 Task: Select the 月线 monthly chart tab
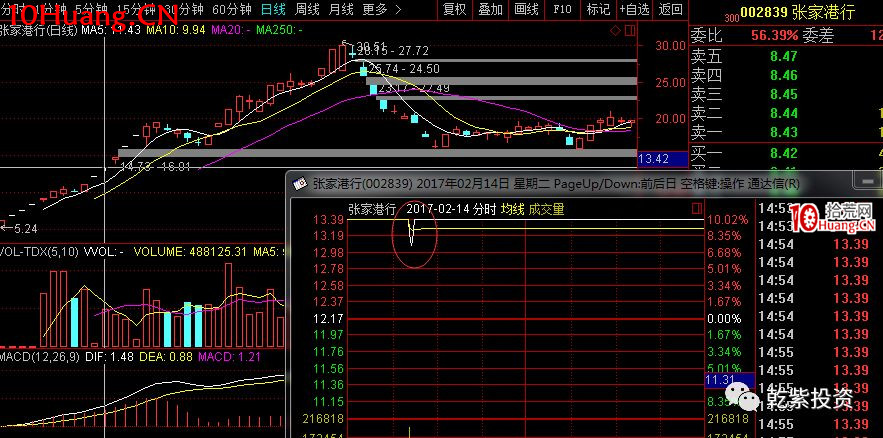point(341,10)
